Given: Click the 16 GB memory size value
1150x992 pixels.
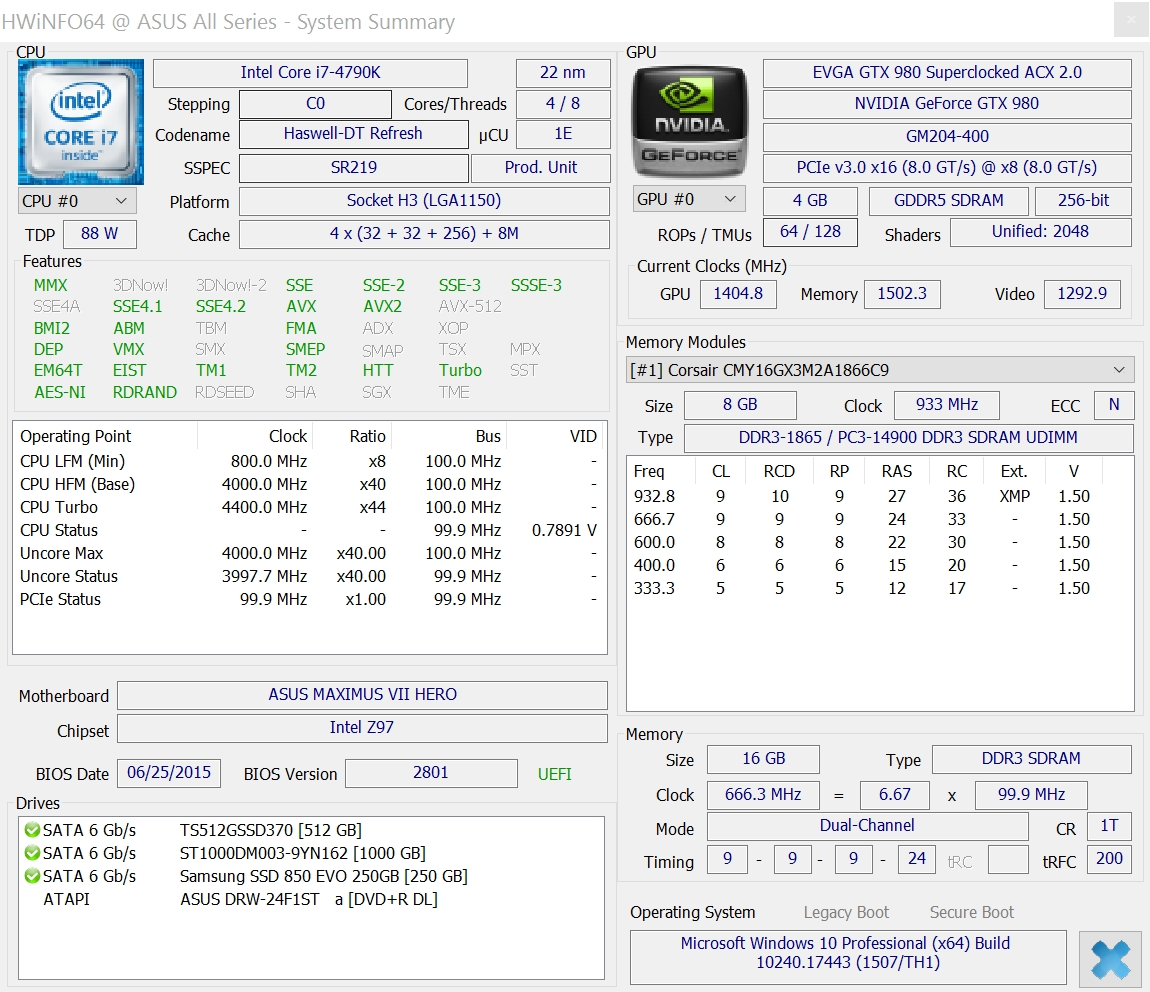Looking at the screenshot, I should (x=763, y=759).
